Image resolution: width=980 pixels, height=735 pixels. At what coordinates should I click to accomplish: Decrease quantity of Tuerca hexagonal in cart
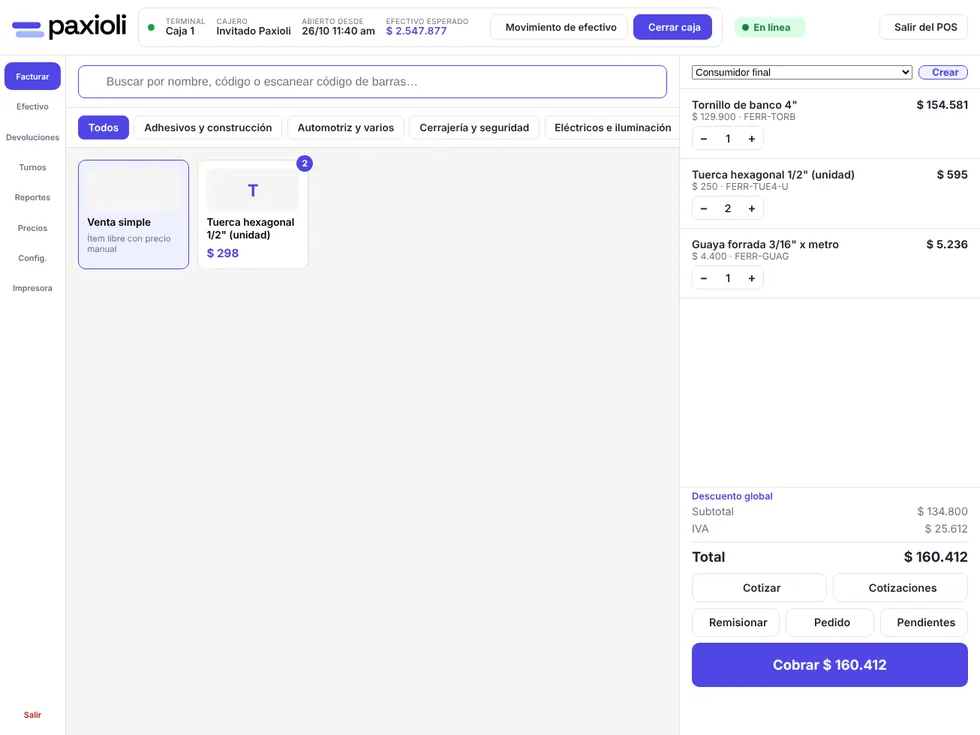[x=704, y=209]
